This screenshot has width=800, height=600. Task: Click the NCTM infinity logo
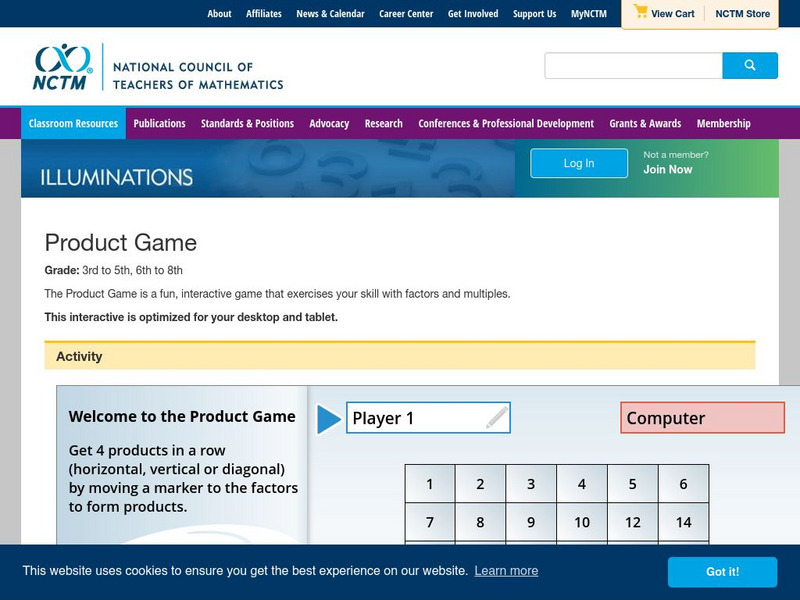(63, 66)
